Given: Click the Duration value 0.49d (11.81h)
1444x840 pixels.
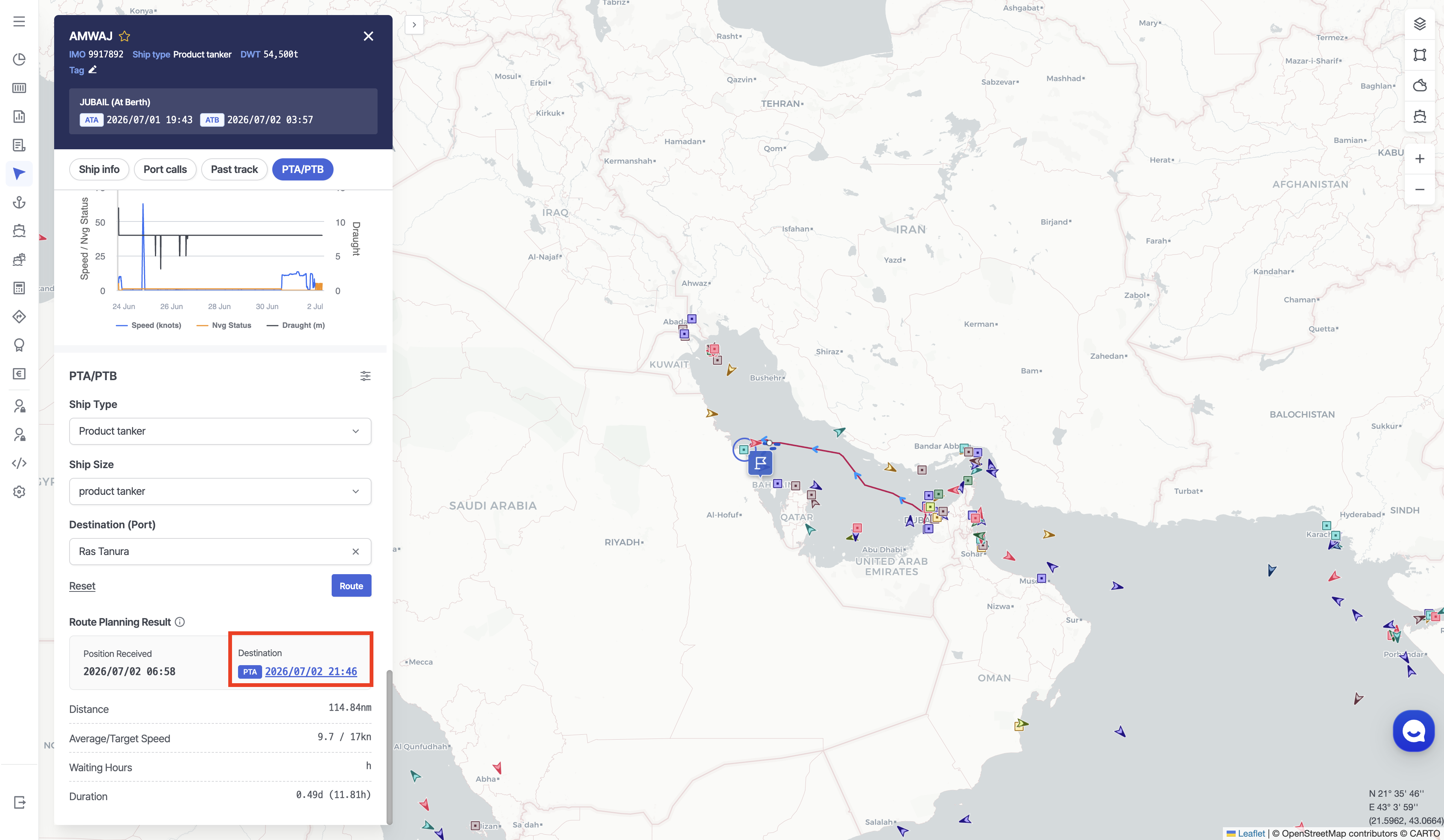Looking at the screenshot, I should [x=334, y=795].
